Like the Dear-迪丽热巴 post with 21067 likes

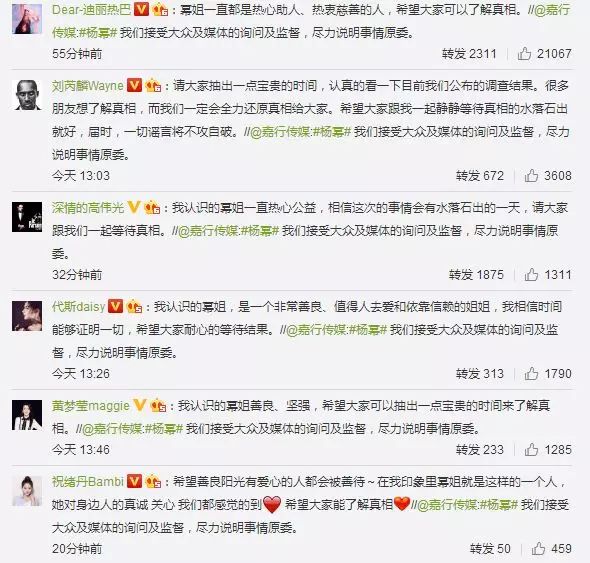524,54
